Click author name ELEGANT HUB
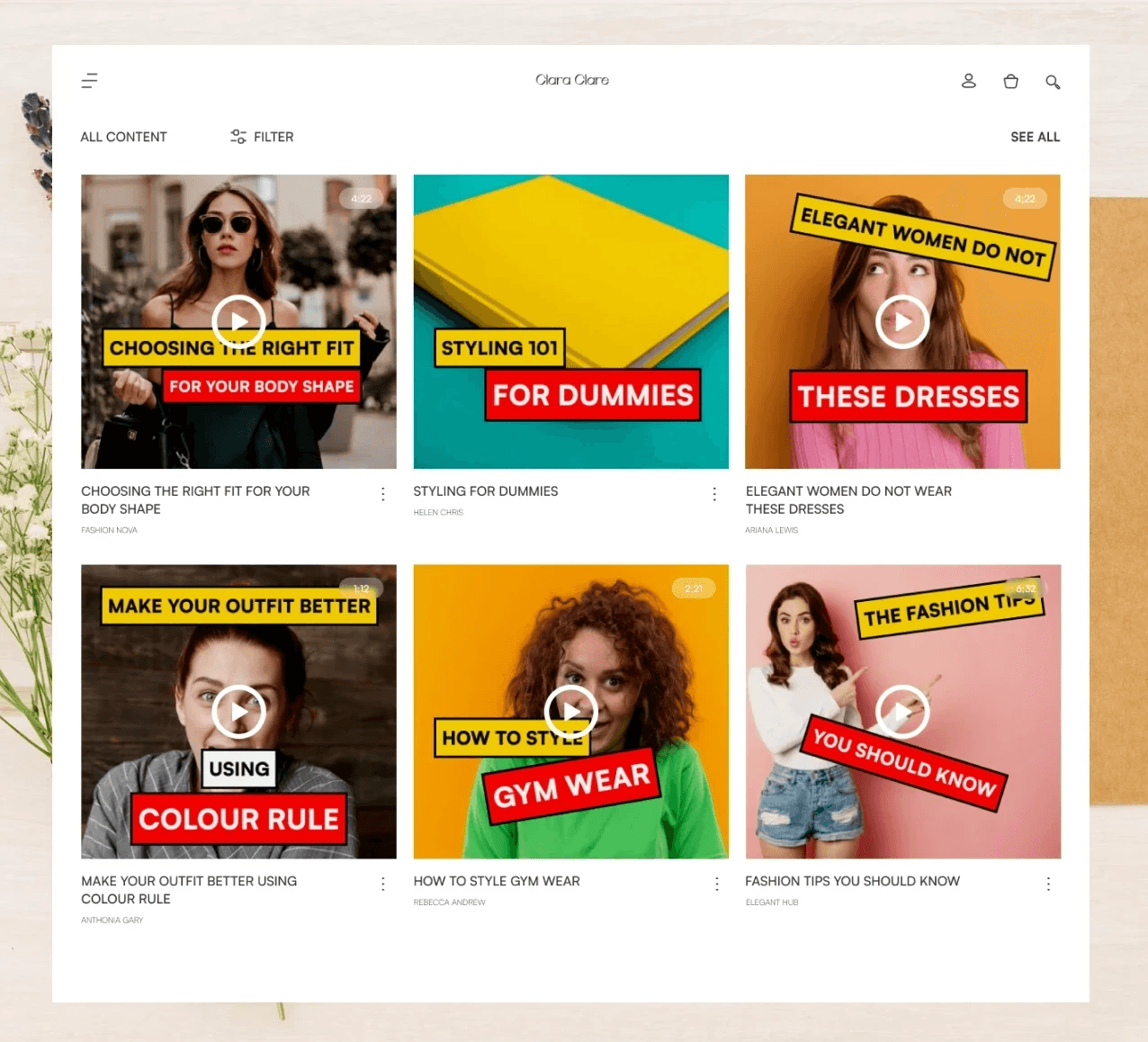 click(771, 902)
